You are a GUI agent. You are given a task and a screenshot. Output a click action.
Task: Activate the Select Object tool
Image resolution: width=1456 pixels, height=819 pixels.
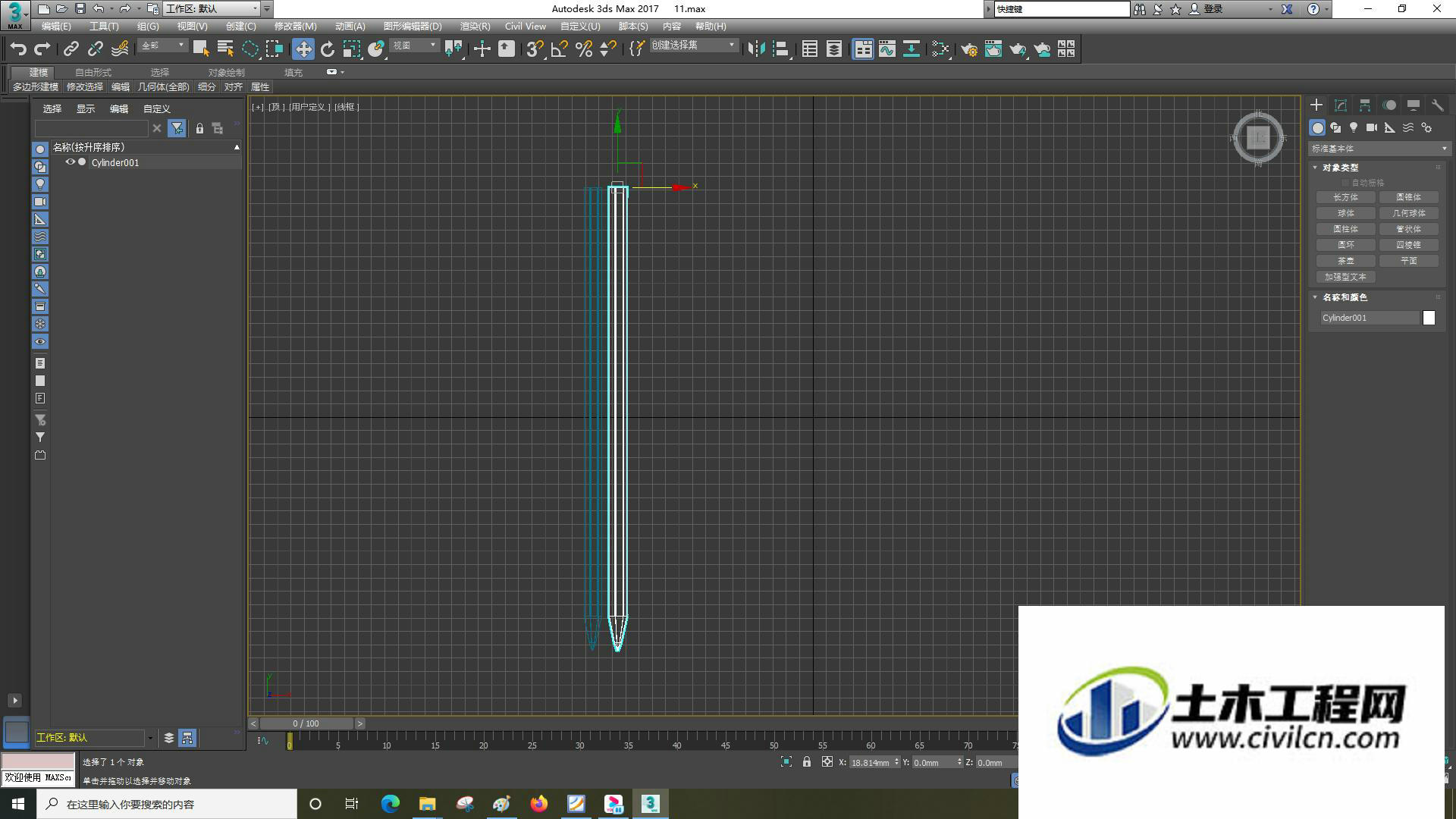point(201,49)
